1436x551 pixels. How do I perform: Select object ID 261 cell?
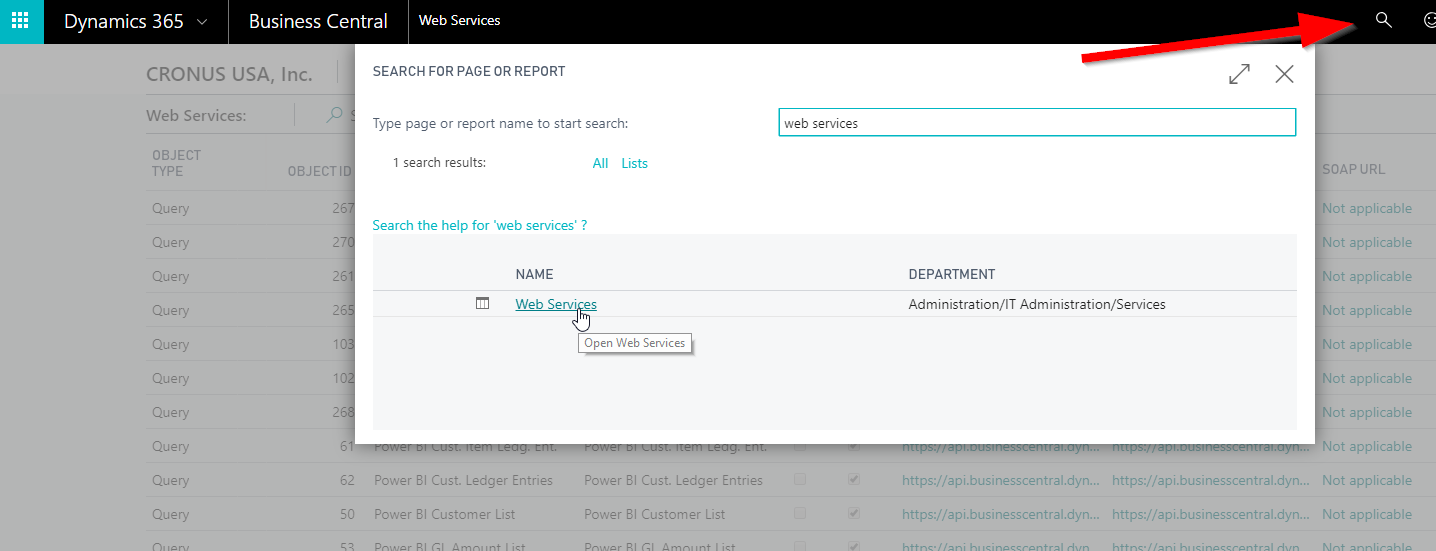pos(343,276)
